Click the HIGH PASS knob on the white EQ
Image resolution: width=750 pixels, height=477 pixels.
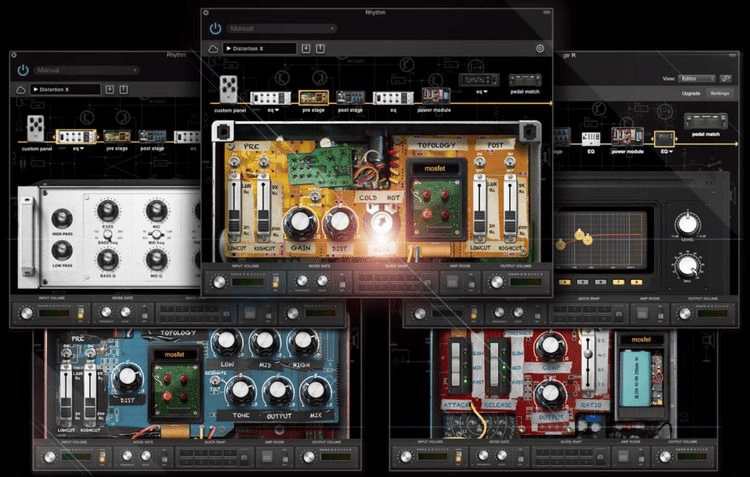62,218
